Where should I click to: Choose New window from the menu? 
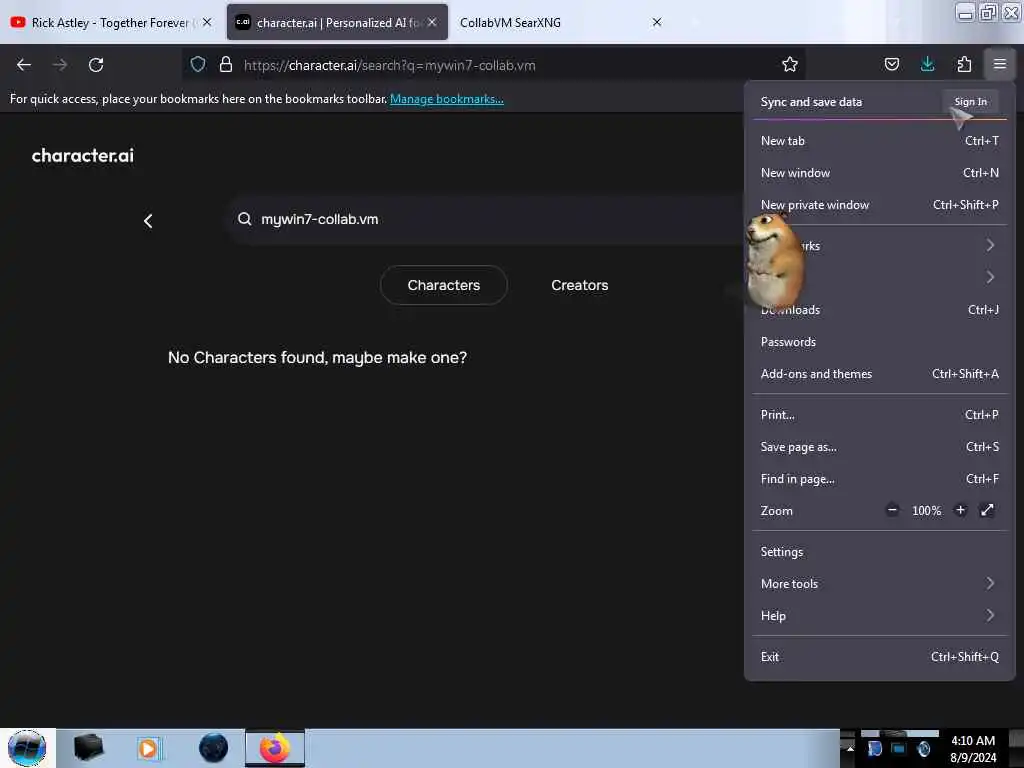pos(879,173)
